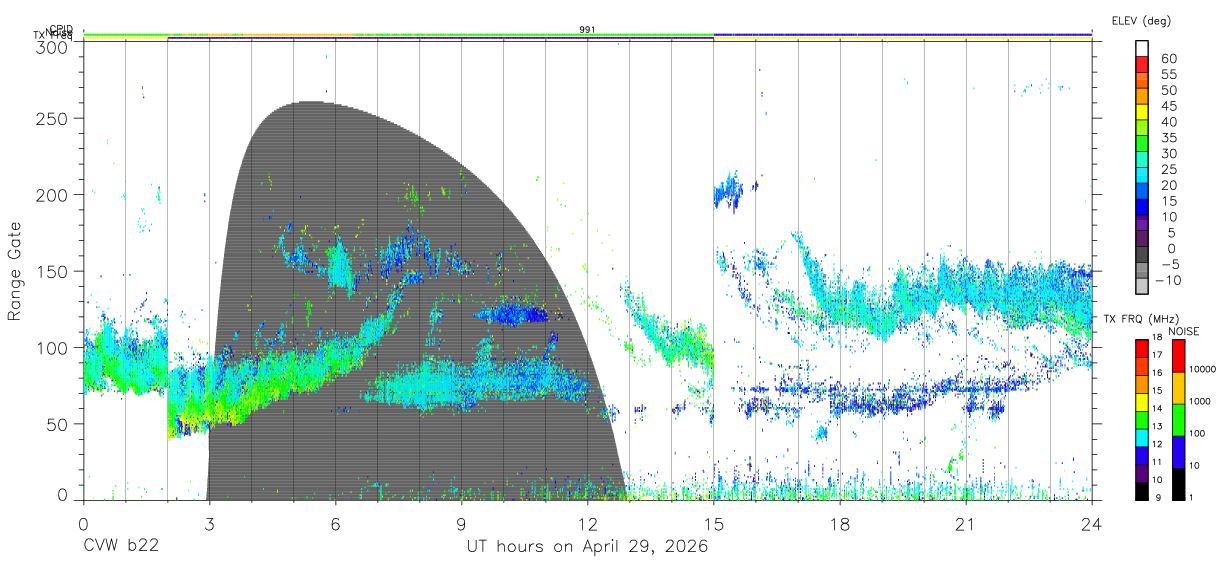
Task: Click the 30 label on the ELEV scale
Action: pos(1169,153)
